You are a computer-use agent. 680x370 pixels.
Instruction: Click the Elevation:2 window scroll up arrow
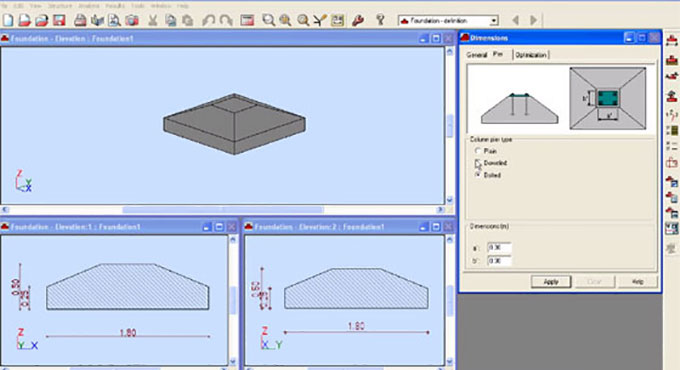point(449,239)
